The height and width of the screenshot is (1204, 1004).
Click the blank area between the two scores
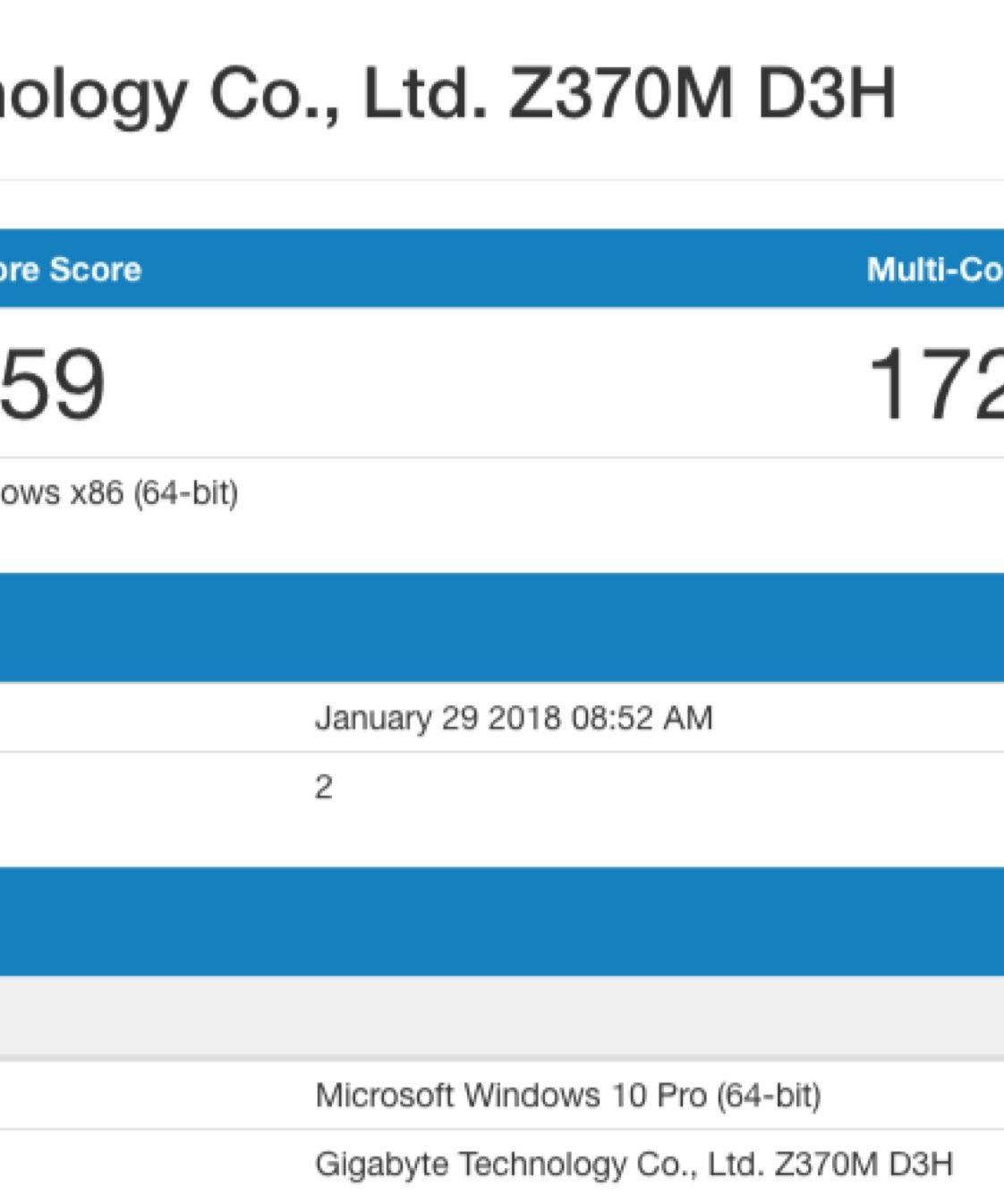point(483,385)
